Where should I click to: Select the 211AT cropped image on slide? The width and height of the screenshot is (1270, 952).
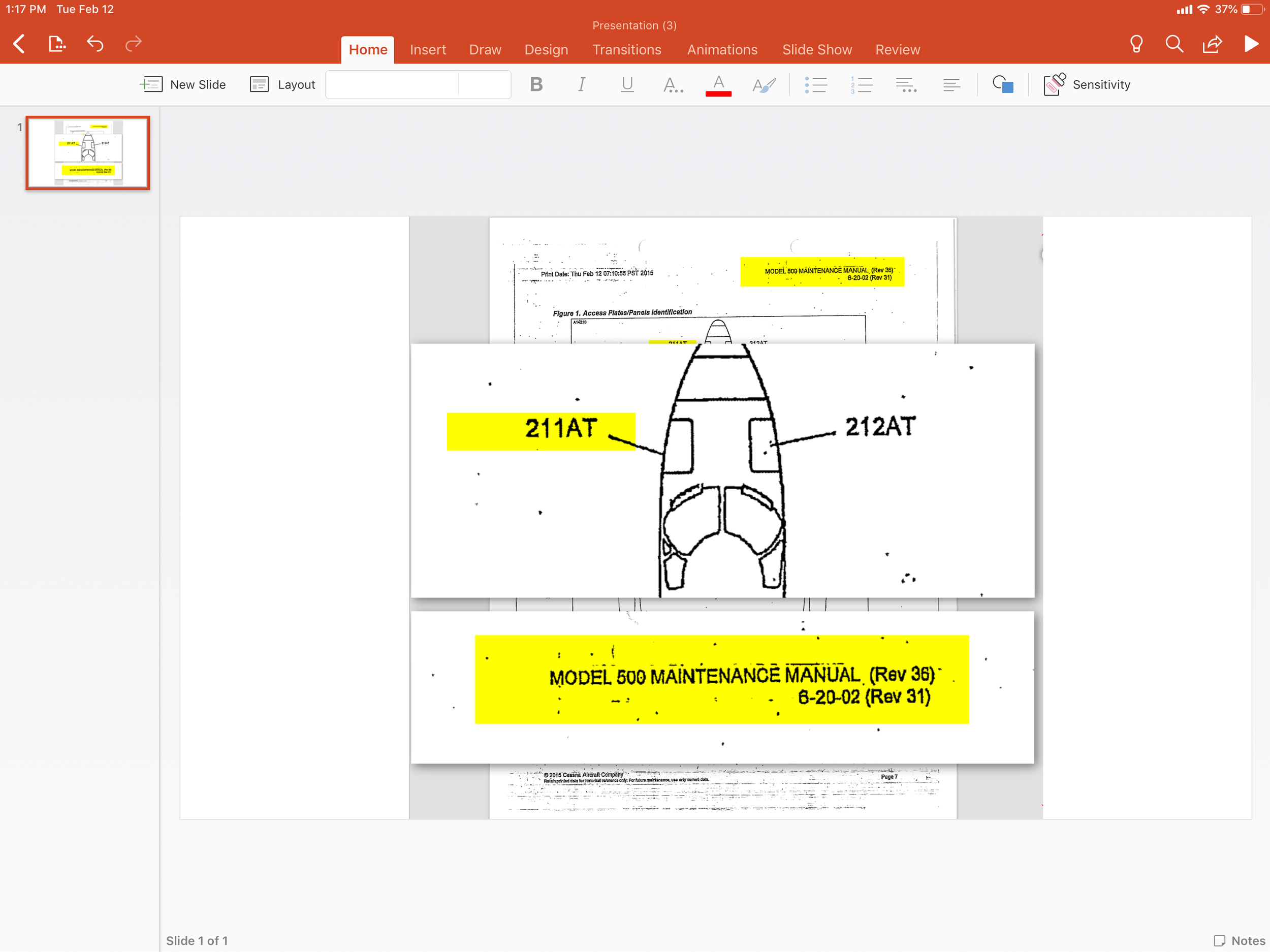coord(722,470)
